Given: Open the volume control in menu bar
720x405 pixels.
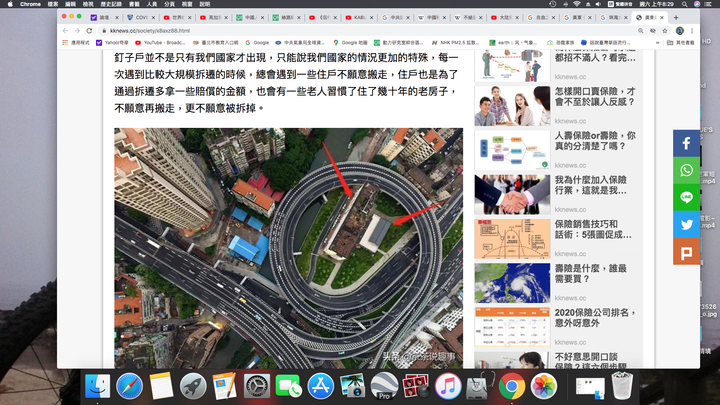Looking at the screenshot, I should click(x=598, y=4).
